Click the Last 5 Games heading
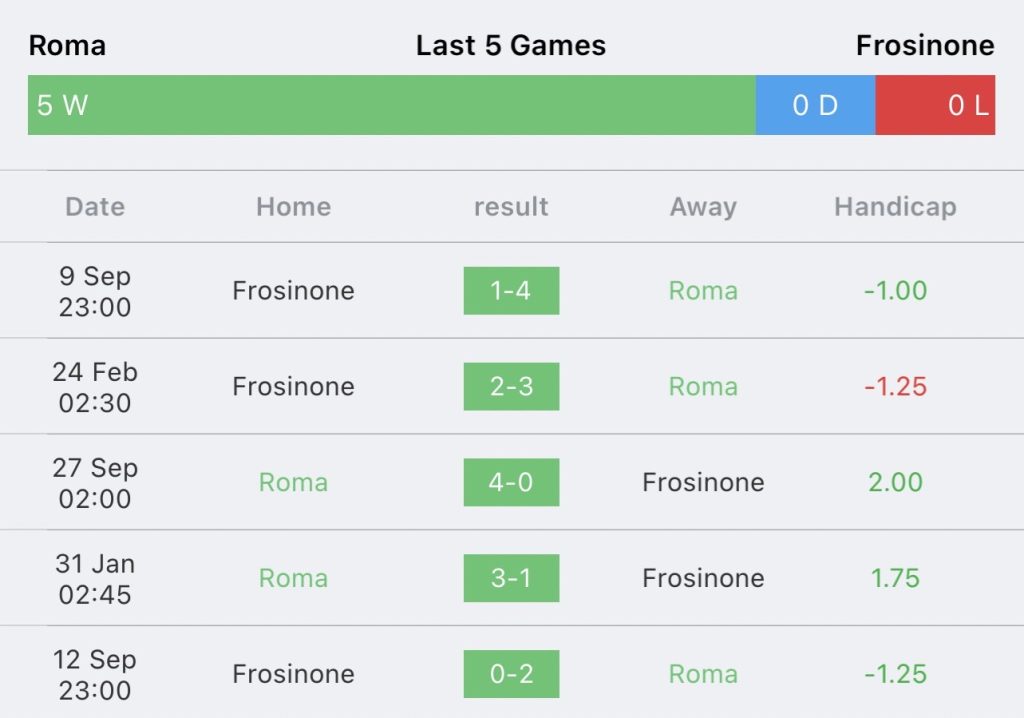This screenshot has height=718, width=1024. click(511, 46)
